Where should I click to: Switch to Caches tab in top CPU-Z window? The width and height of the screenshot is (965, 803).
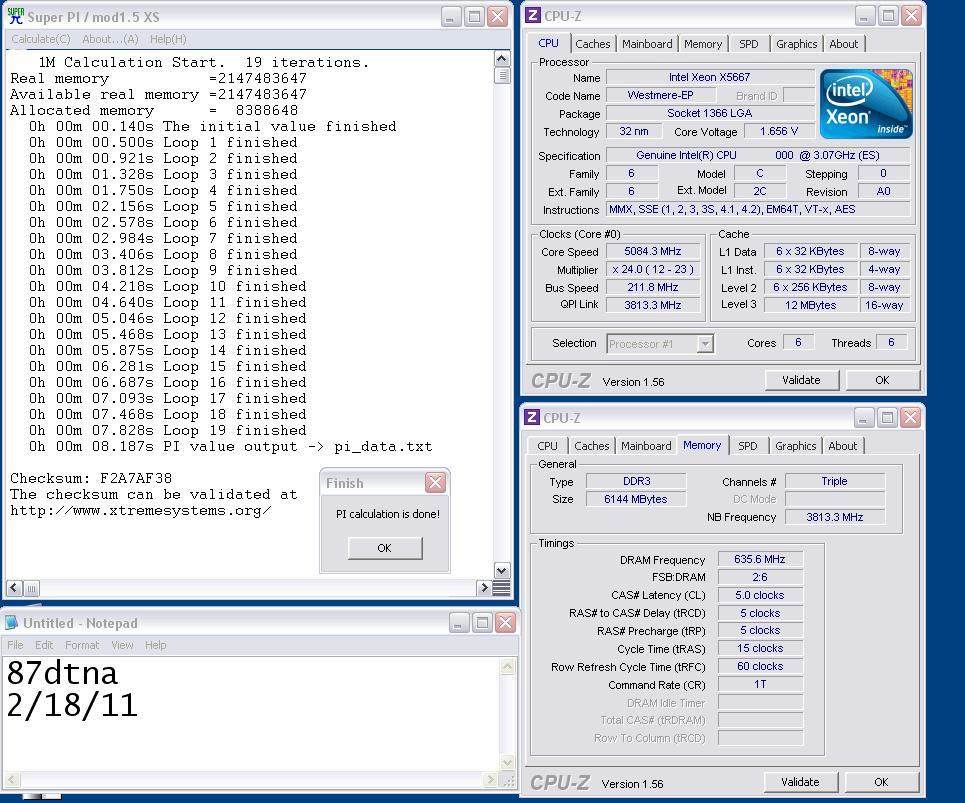click(x=593, y=44)
